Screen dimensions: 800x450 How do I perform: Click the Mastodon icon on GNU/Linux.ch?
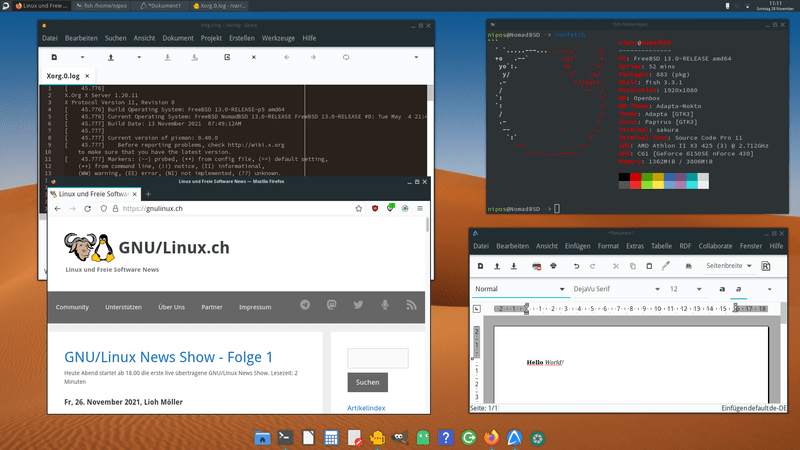332,305
